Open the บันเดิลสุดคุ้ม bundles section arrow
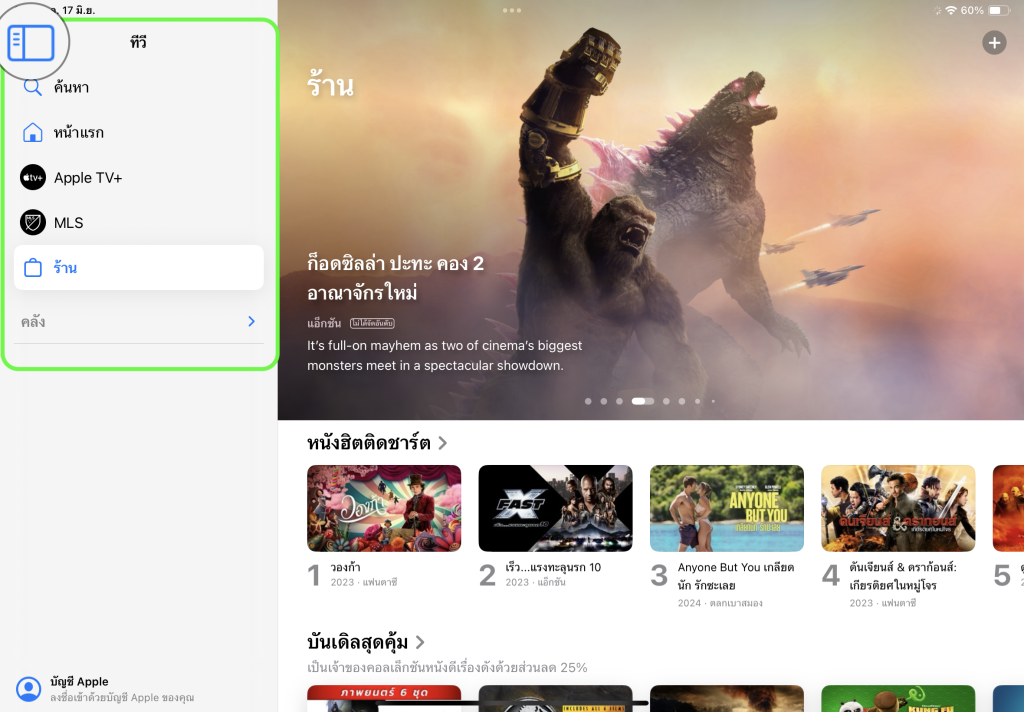The width and height of the screenshot is (1024, 712). 420,642
